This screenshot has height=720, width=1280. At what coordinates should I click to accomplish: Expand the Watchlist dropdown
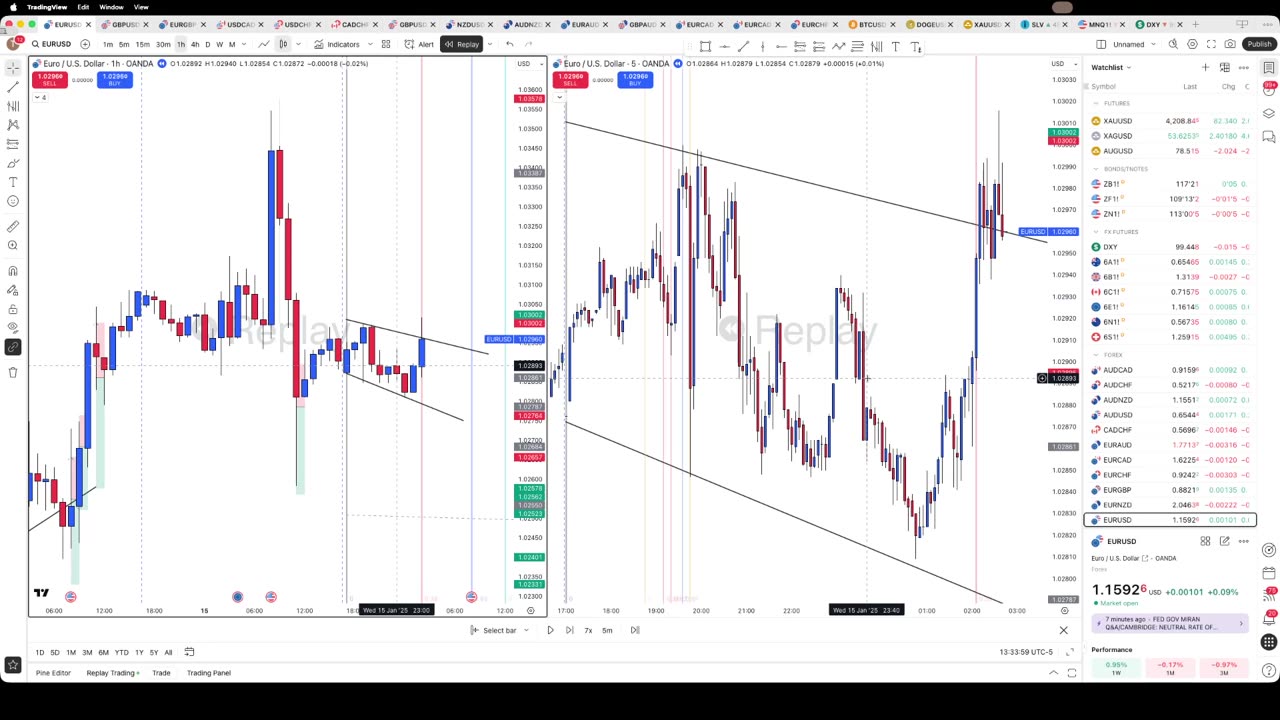(1110, 67)
